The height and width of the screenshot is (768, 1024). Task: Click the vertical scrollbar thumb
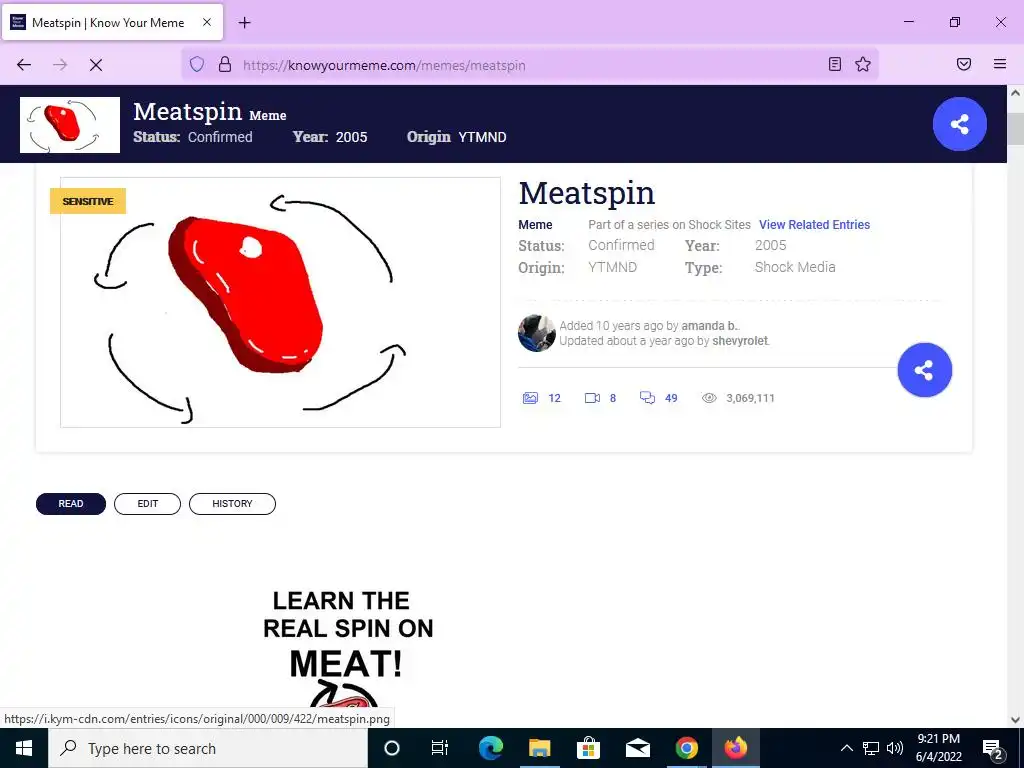pyautogui.click(x=1016, y=129)
